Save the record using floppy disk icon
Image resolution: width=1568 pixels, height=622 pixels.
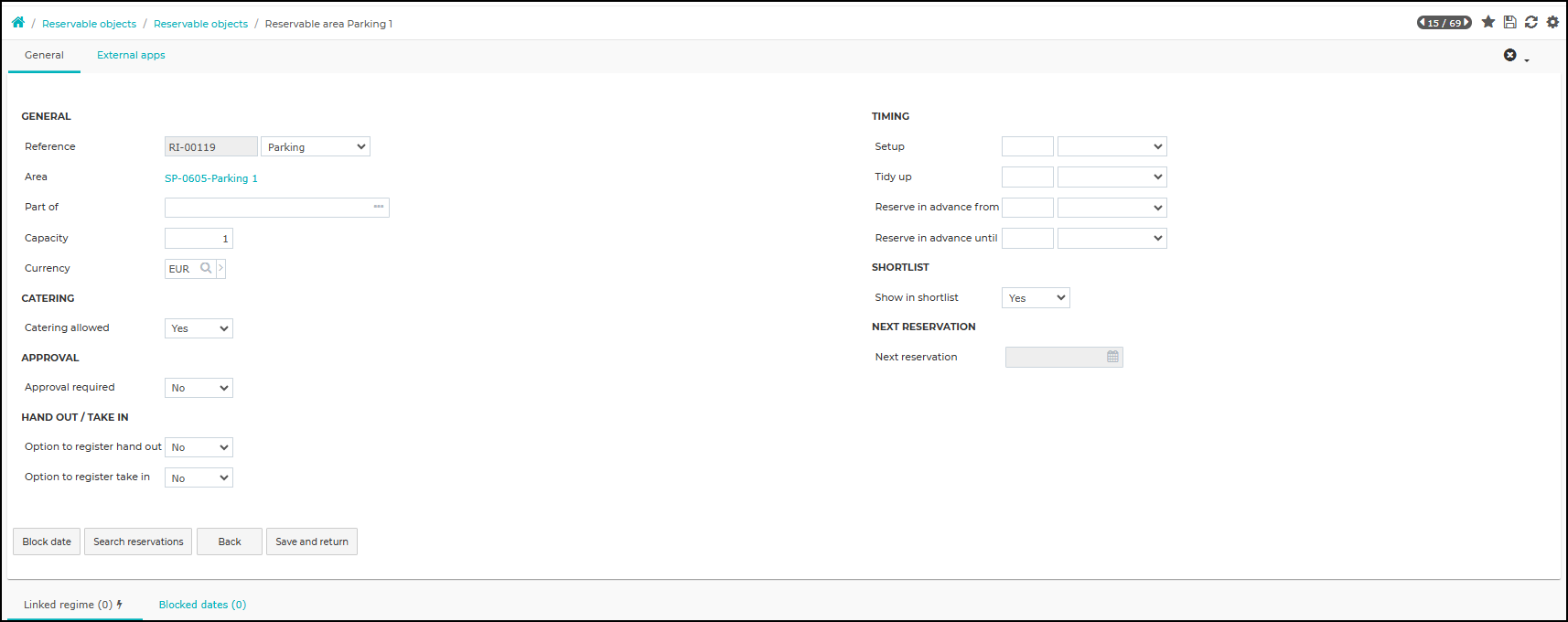[1509, 22]
